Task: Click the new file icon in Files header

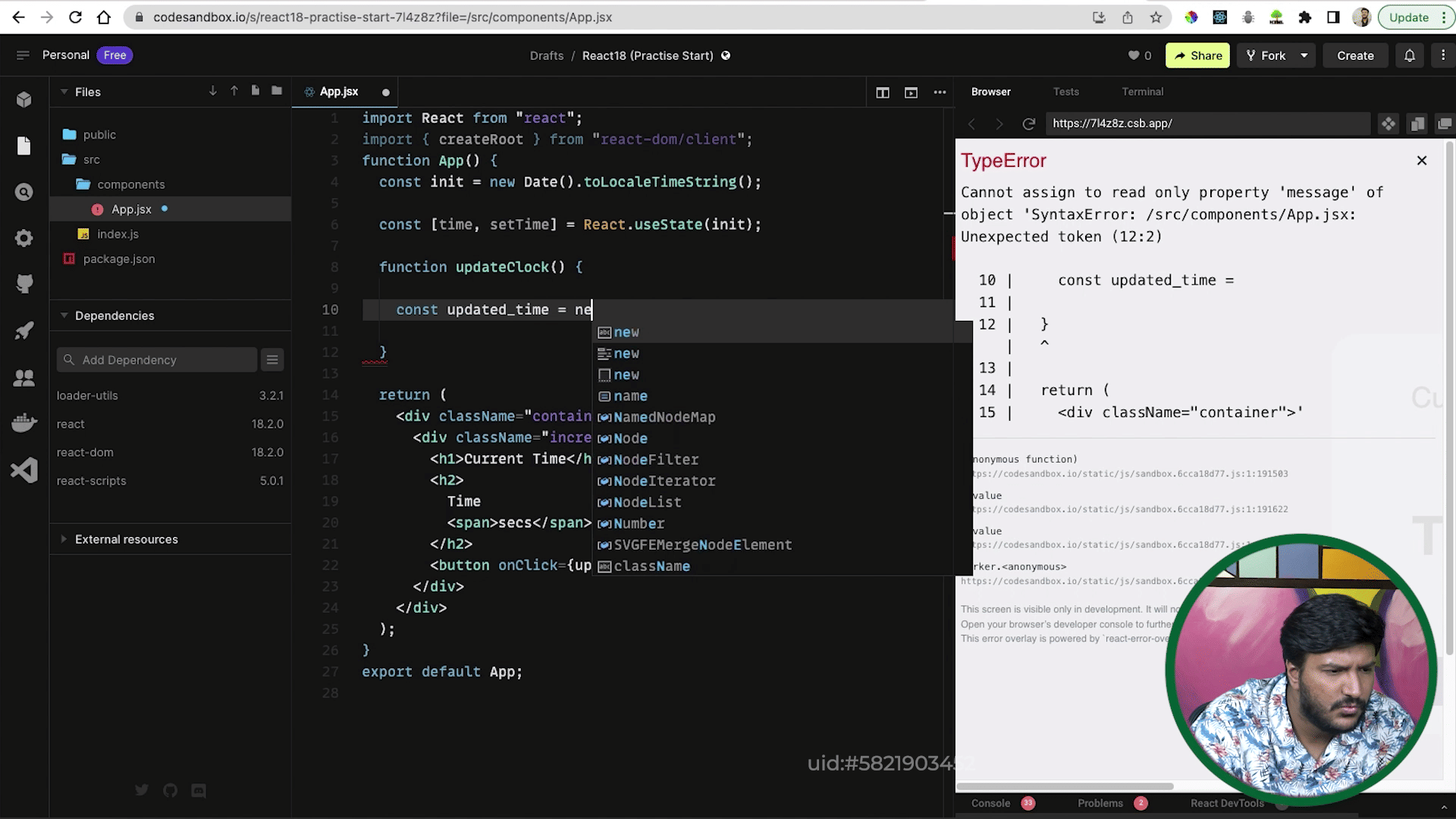Action: click(x=256, y=91)
